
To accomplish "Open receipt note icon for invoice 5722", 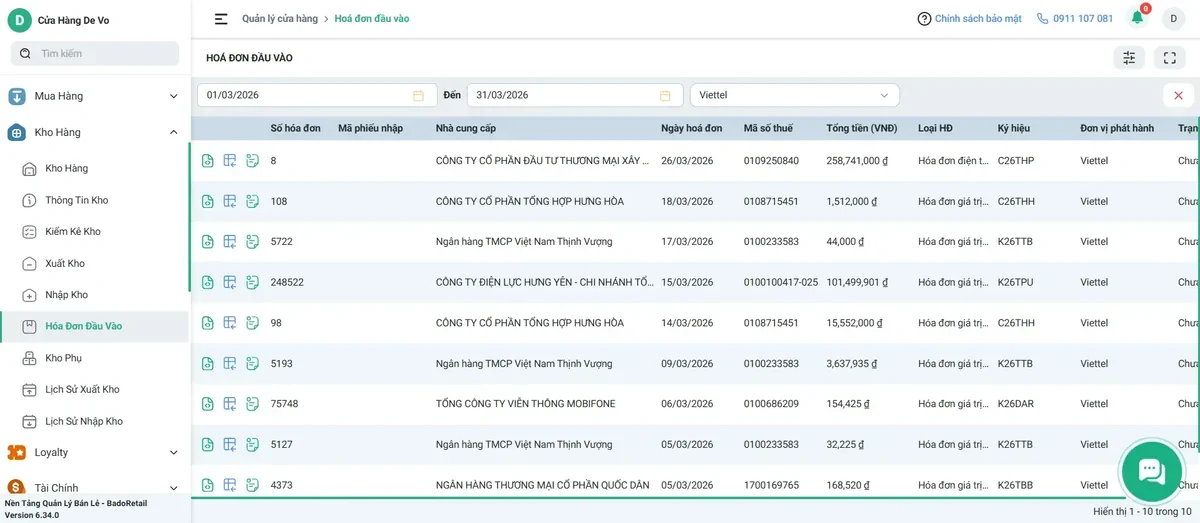I will 252,242.
